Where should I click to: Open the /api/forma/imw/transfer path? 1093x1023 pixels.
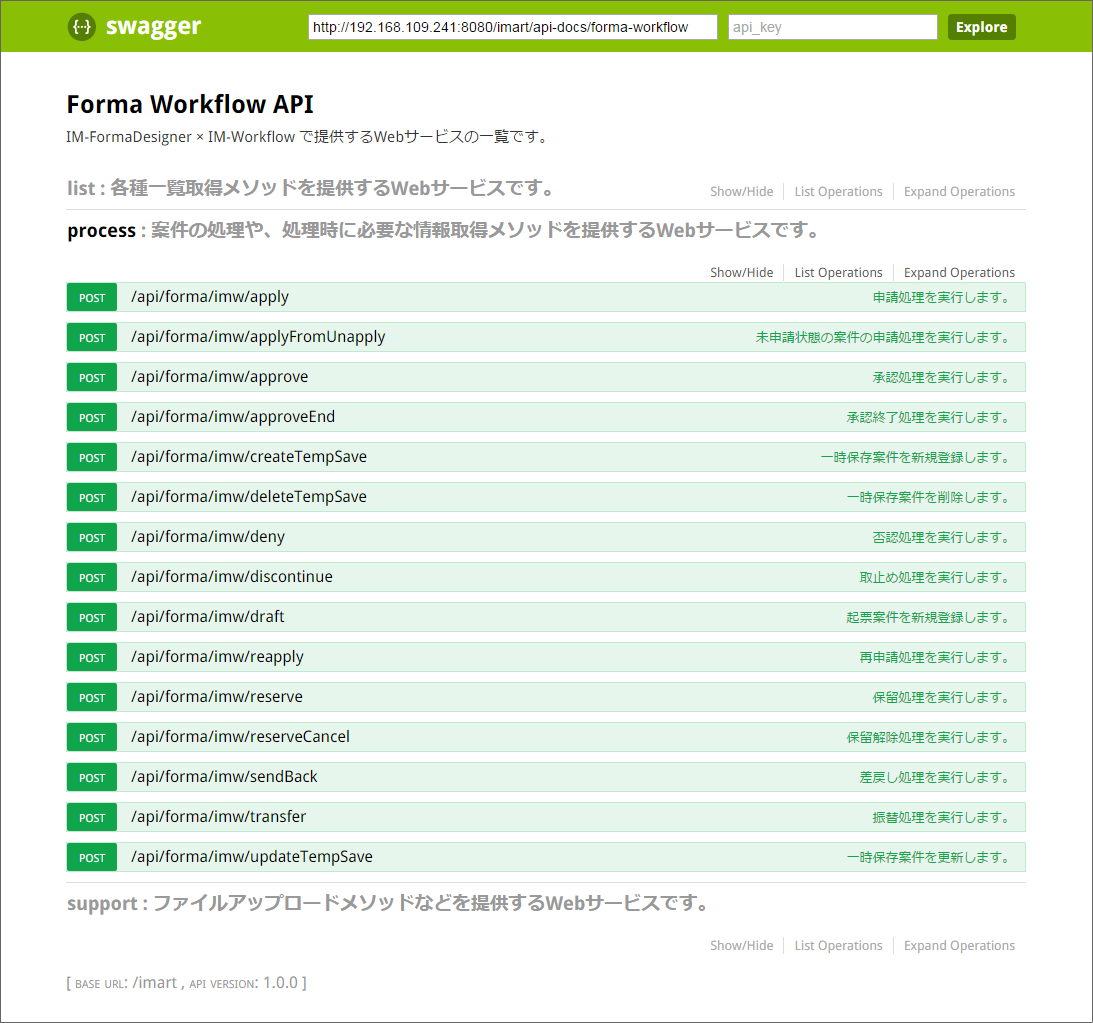click(218, 817)
